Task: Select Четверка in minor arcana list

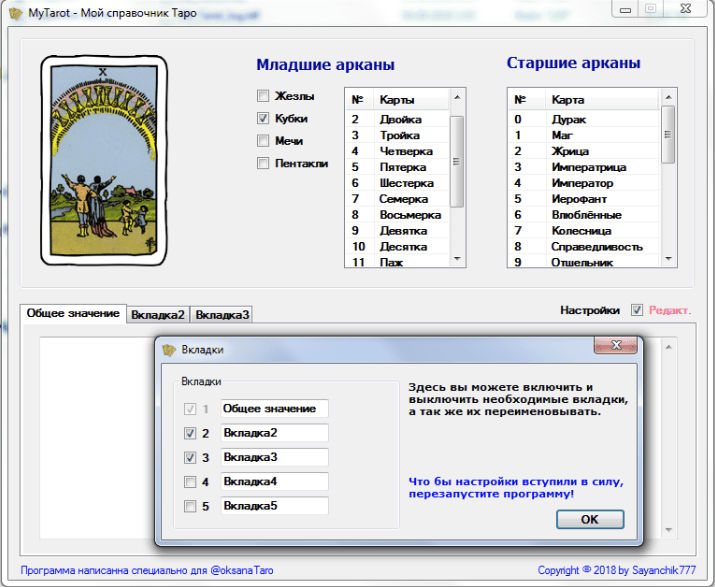Action: pos(398,151)
